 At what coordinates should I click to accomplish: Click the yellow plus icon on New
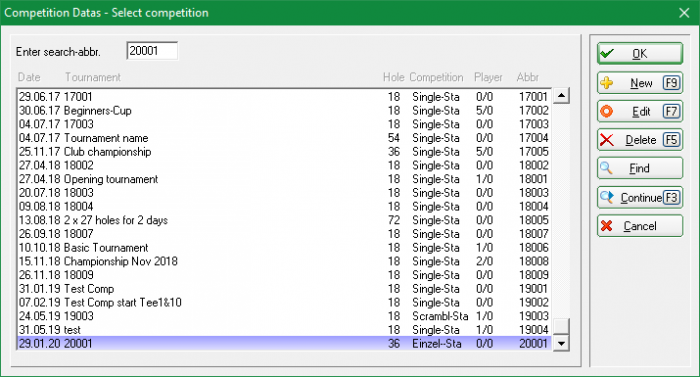[607, 83]
